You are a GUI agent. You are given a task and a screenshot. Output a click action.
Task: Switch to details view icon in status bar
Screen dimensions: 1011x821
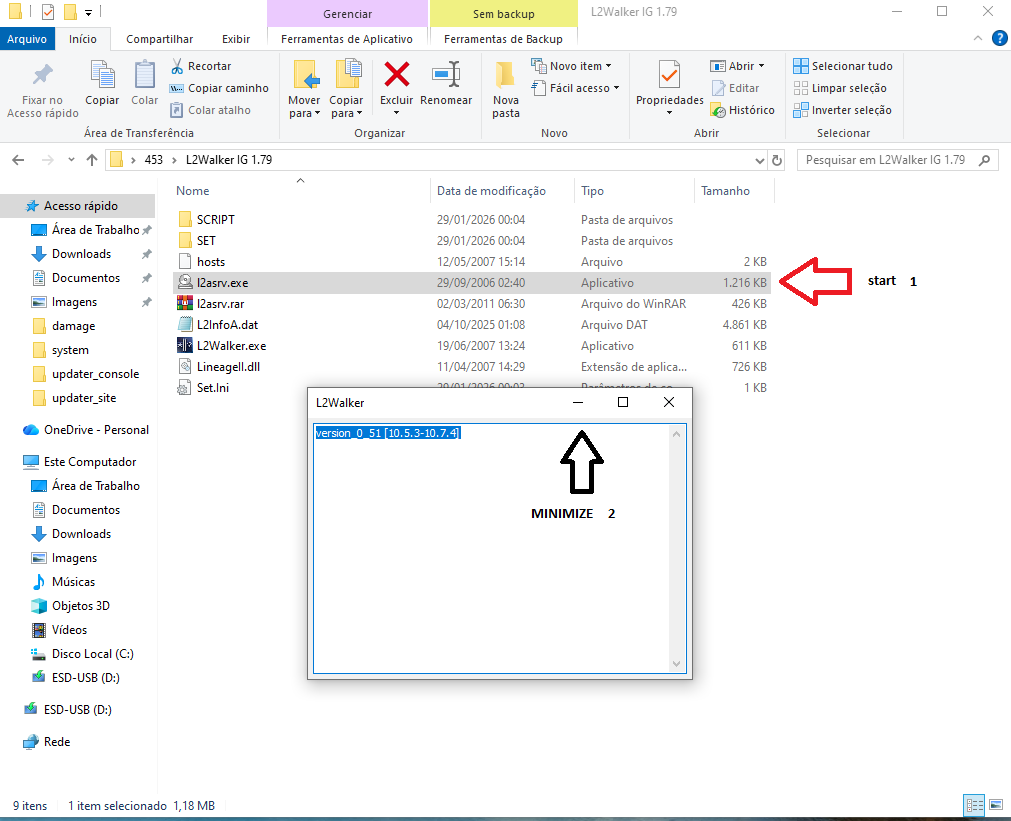pos(974,805)
